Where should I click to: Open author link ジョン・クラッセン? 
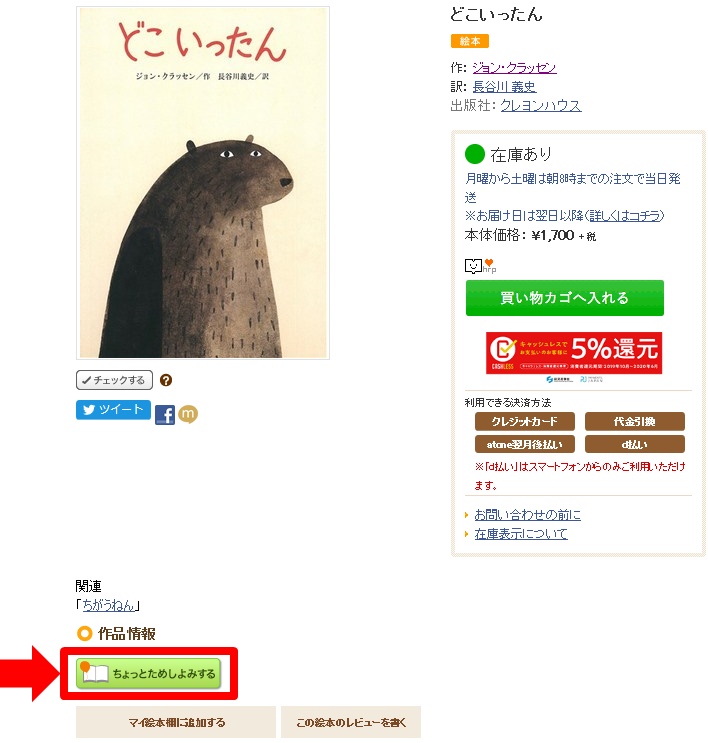pos(514,68)
